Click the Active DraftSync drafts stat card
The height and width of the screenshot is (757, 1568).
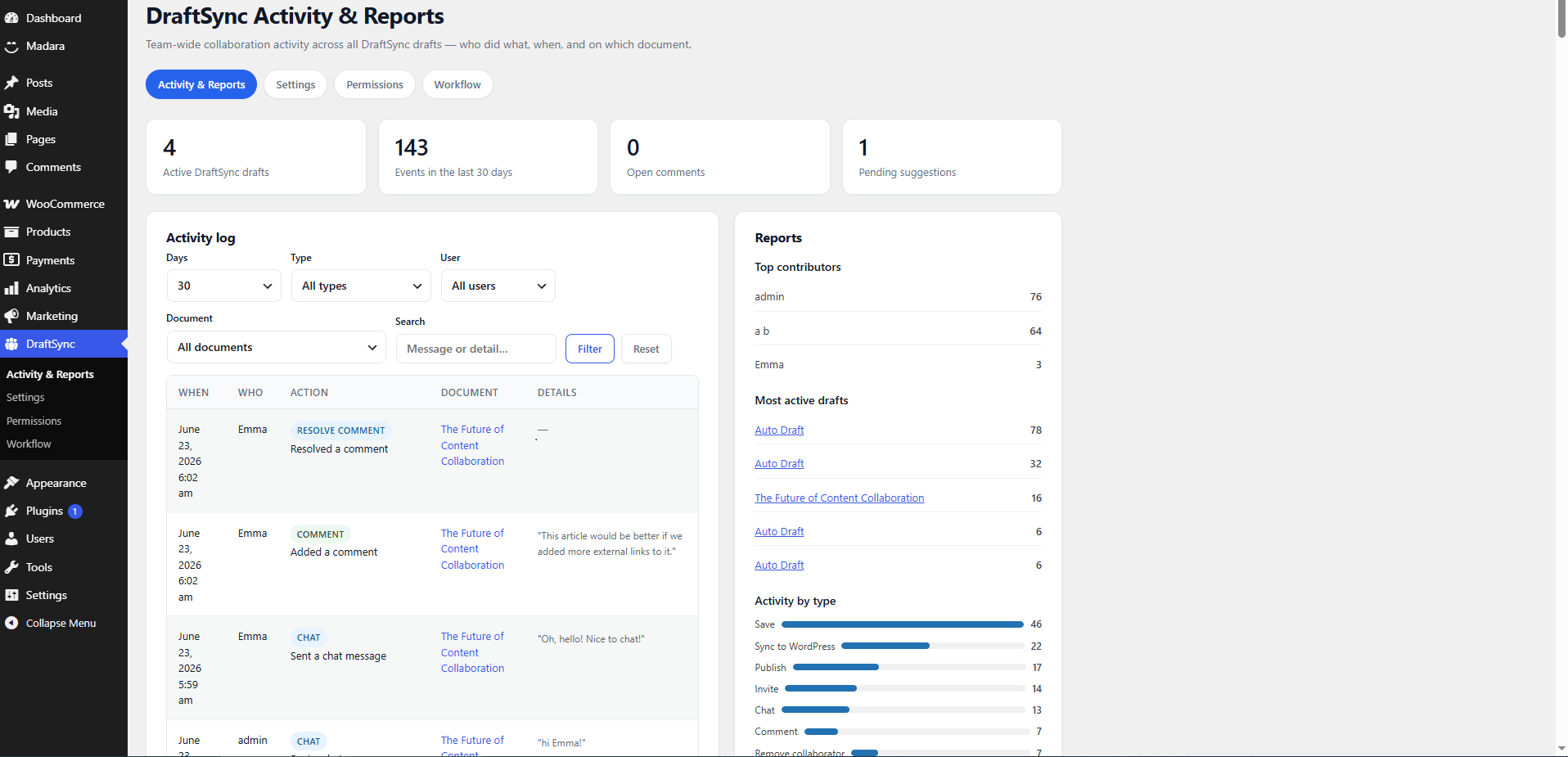tap(256, 157)
